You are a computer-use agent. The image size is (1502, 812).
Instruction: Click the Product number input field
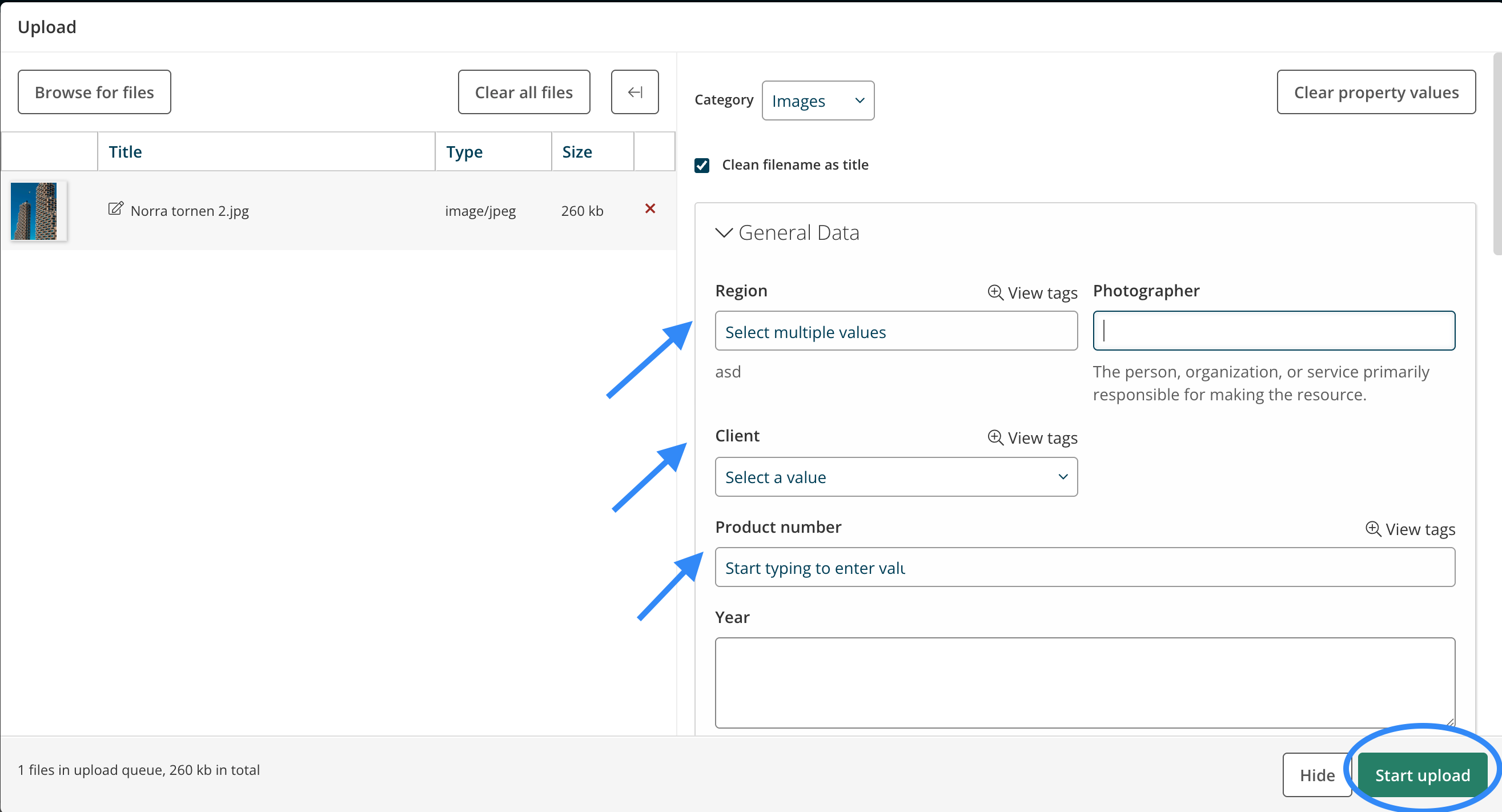click(1085, 567)
